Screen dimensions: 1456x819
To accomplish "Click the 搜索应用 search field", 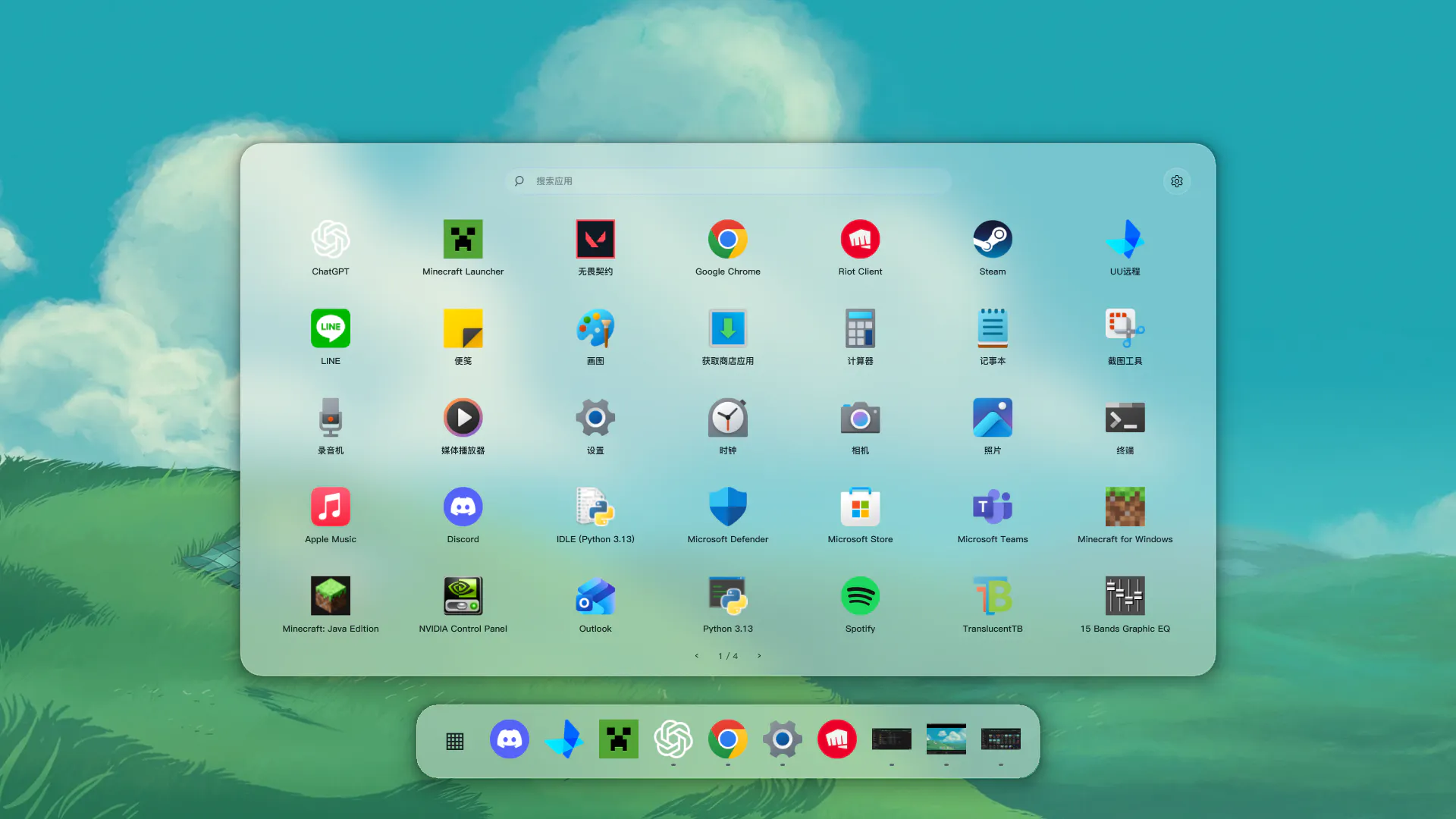I will tap(728, 181).
